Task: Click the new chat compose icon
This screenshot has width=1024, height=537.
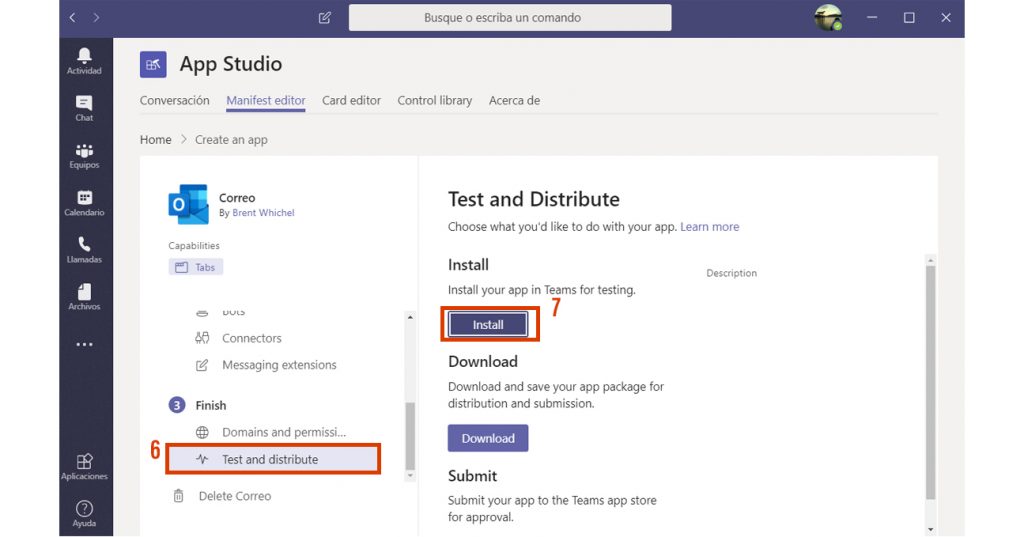Action: 325,18
